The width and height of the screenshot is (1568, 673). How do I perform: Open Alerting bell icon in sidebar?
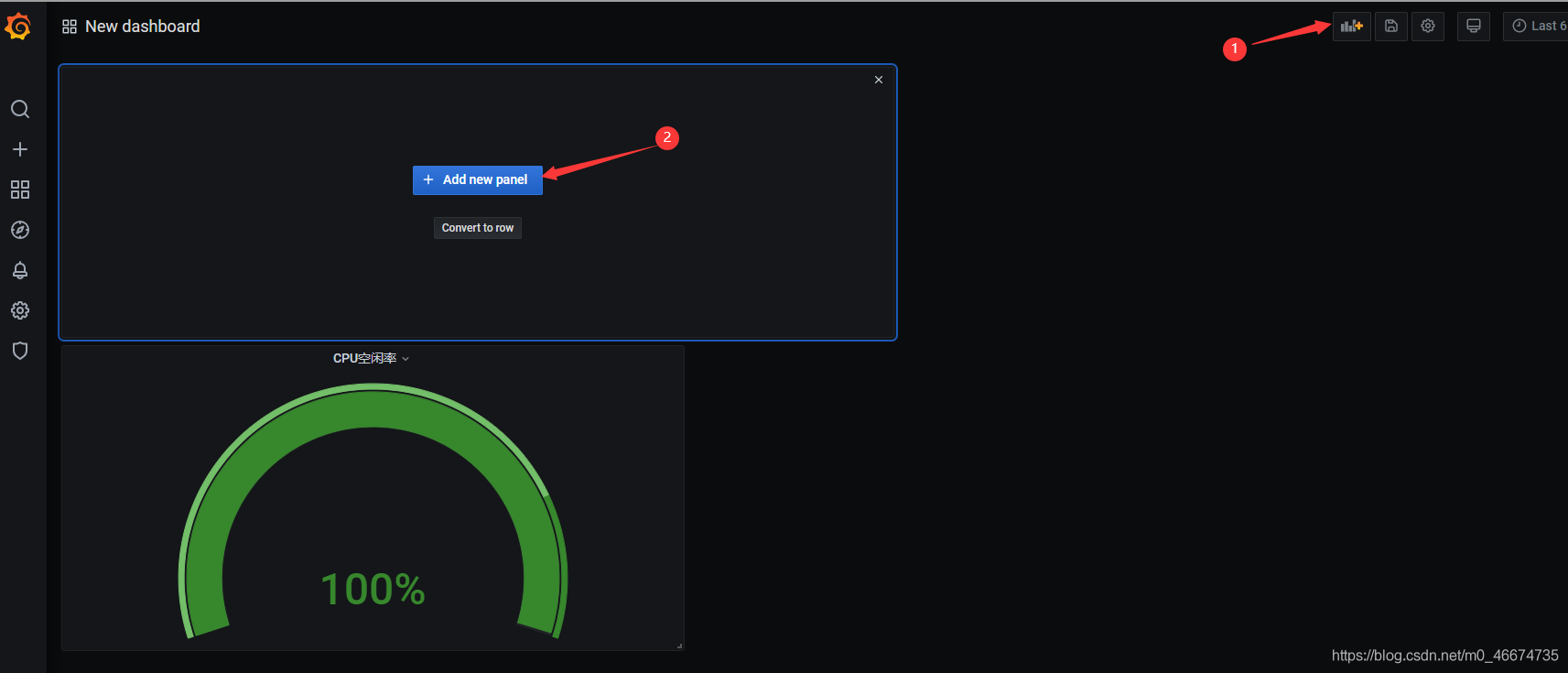coord(20,270)
